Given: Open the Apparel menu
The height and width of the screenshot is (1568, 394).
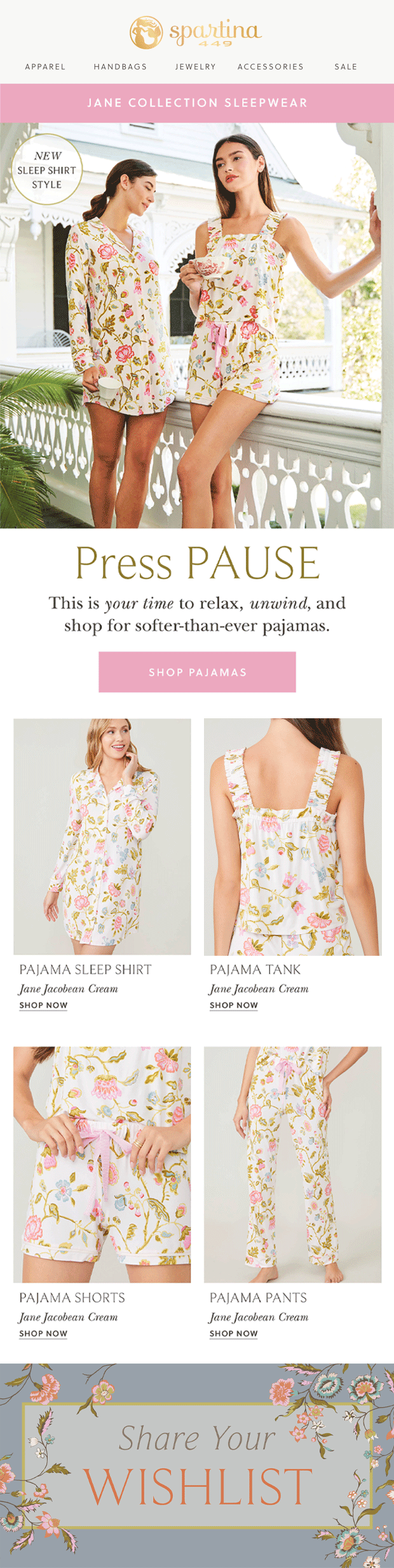Looking at the screenshot, I should pos(45,67).
